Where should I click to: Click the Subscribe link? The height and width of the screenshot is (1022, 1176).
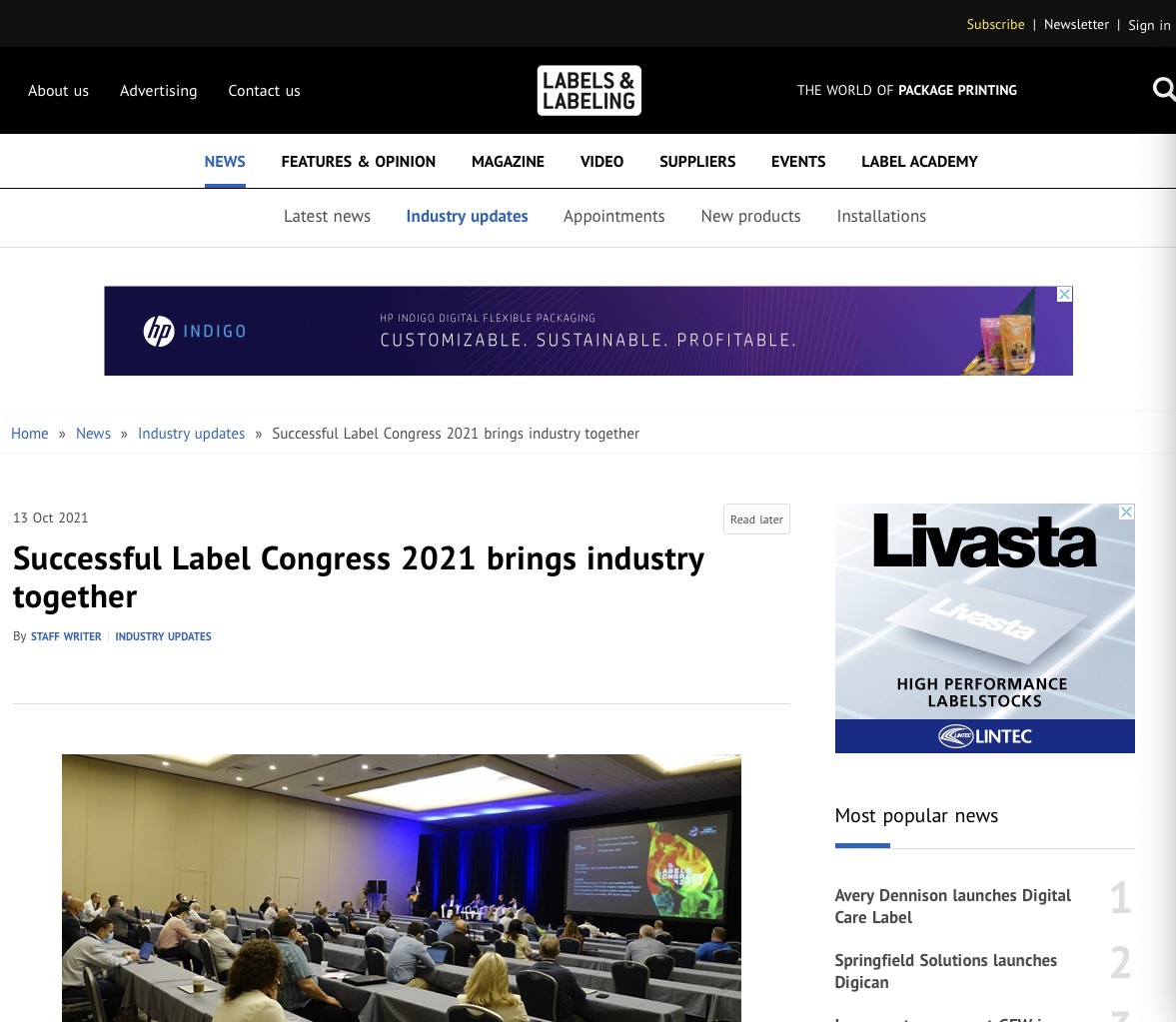[995, 24]
